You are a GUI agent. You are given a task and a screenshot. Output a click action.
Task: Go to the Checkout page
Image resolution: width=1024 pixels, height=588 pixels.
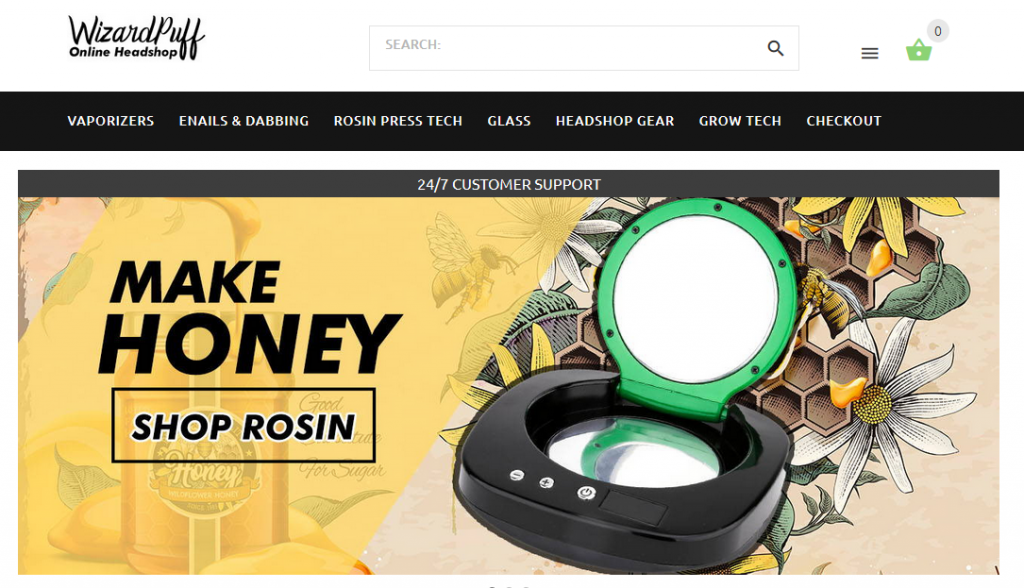click(844, 121)
